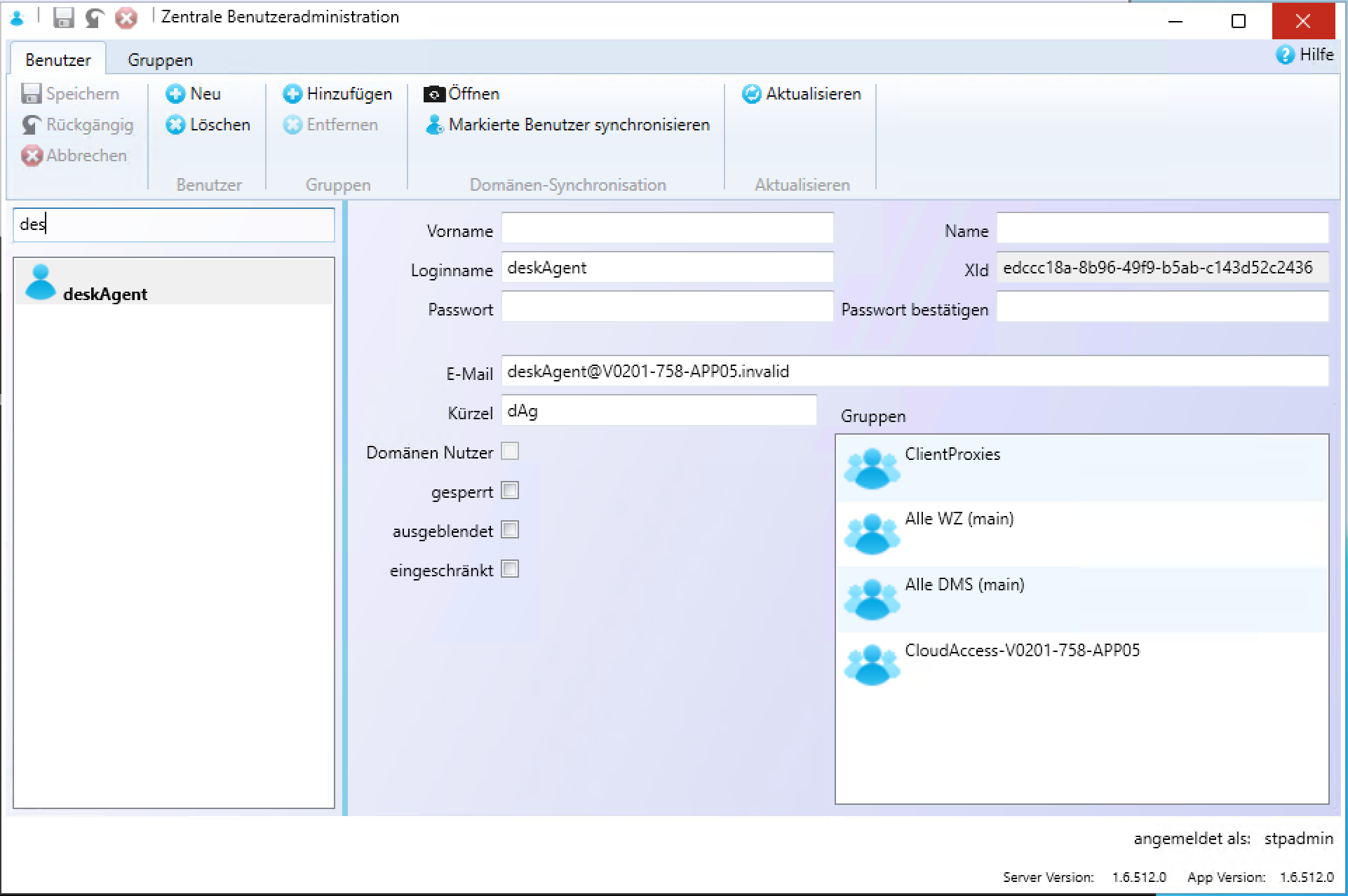Click the Server Version 1.6.512.0 text
The width and height of the screenshot is (1348, 896).
point(1084,877)
